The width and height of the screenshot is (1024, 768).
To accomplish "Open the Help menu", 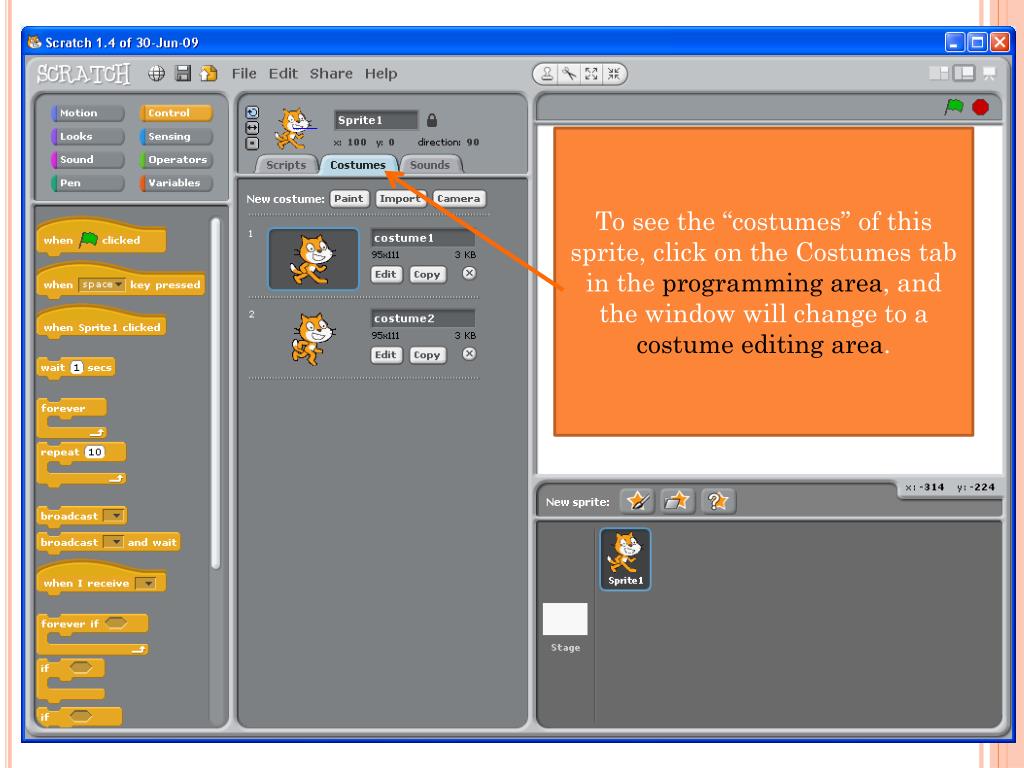I will click(381, 74).
